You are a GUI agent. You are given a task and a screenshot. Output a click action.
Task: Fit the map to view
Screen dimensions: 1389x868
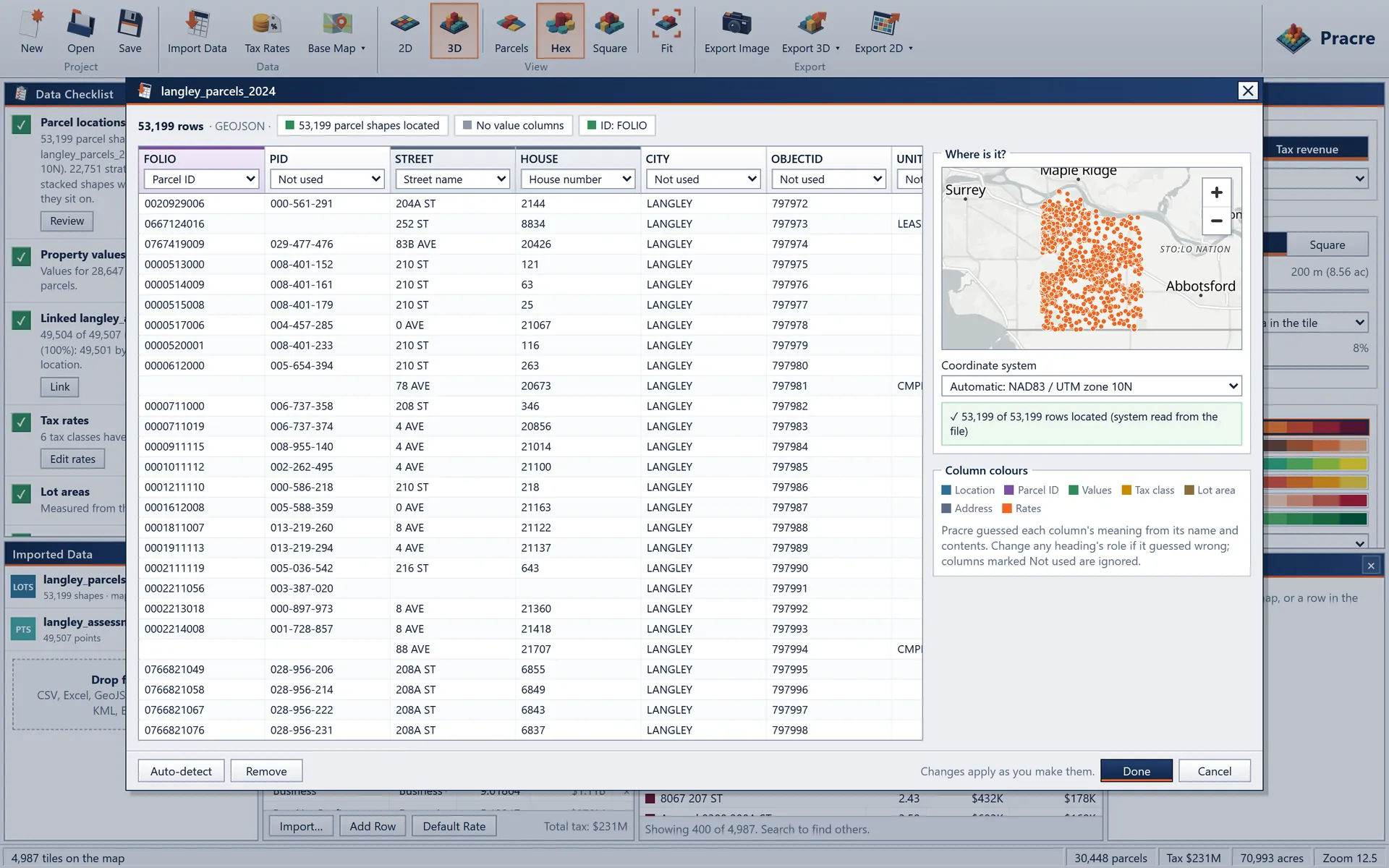(666, 33)
